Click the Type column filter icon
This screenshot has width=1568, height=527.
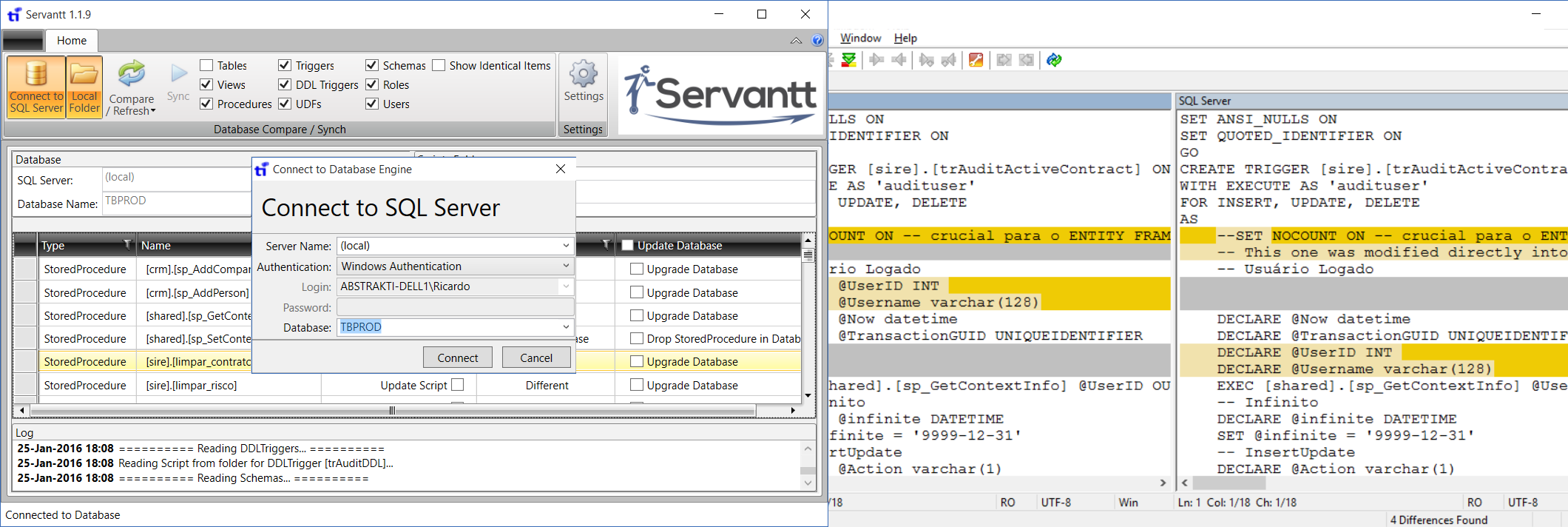[127, 245]
